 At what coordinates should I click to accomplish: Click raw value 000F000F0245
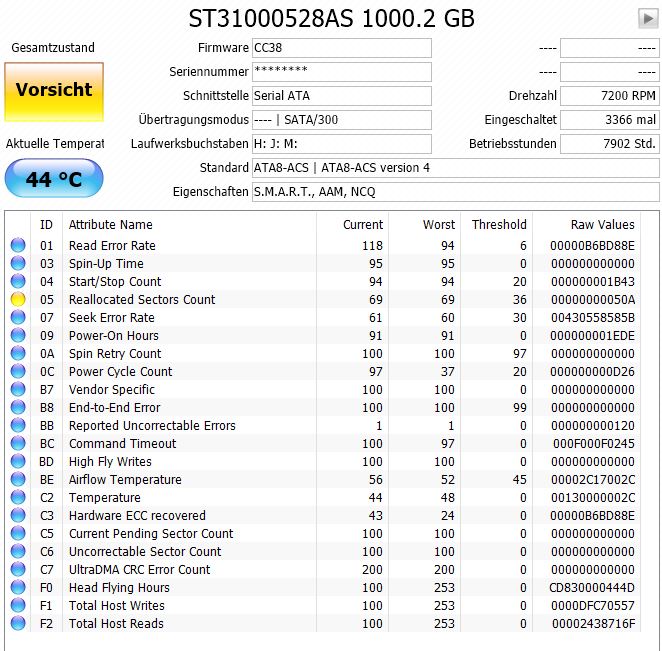[x=594, y=443]
